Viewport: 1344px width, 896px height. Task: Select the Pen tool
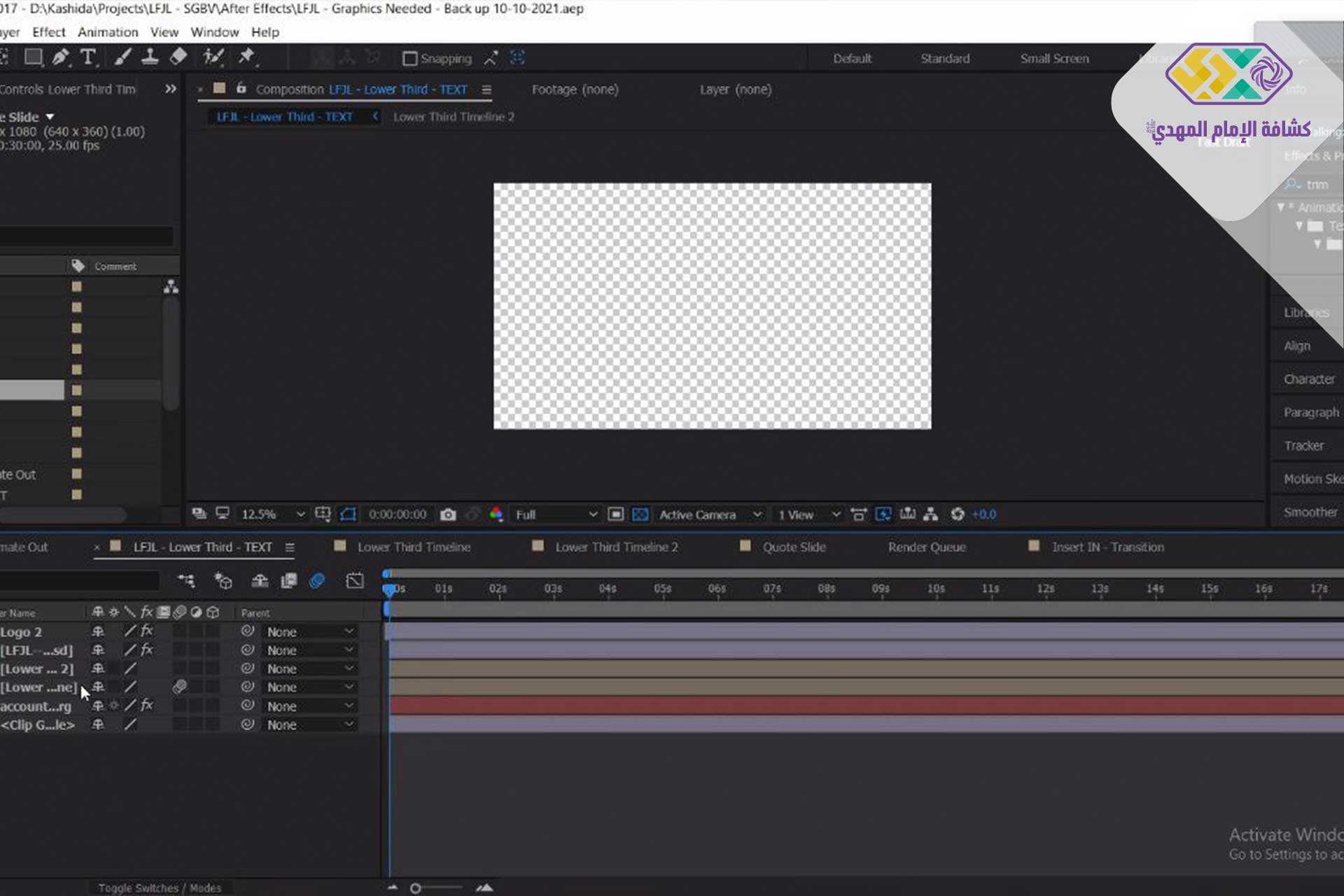61,57
